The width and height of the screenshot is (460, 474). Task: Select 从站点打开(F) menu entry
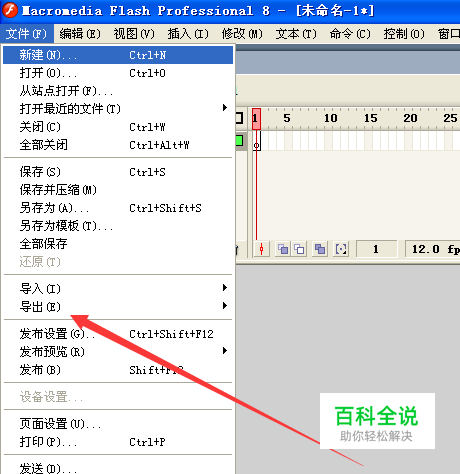(118, 91)
